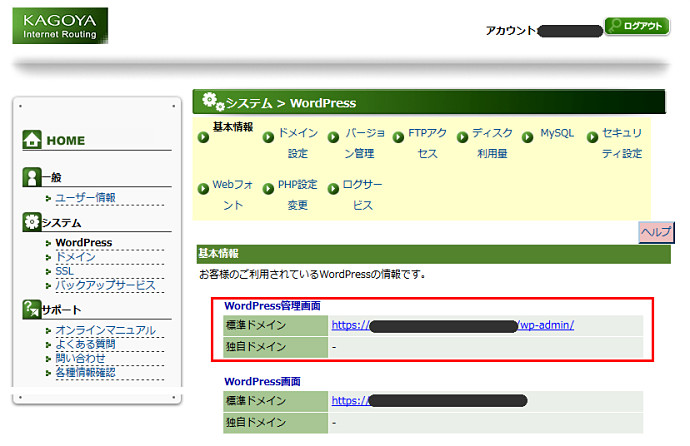The width and height of the screenshot is (690, 446).
Task: Click the サポート question mark icon
Action: coord(31,310)
